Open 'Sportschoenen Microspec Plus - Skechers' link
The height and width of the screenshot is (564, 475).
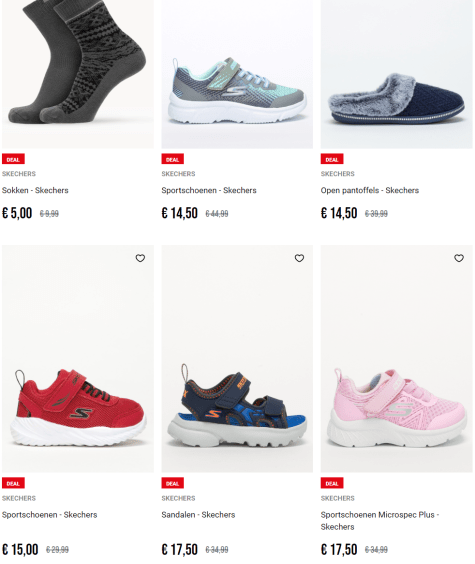(380, 520)
